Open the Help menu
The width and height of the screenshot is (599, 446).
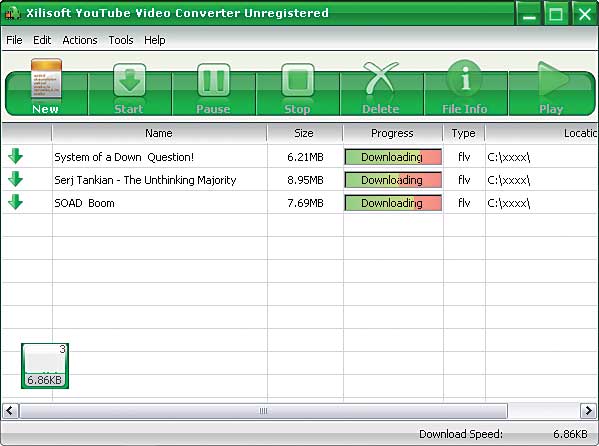pos(154,40)
